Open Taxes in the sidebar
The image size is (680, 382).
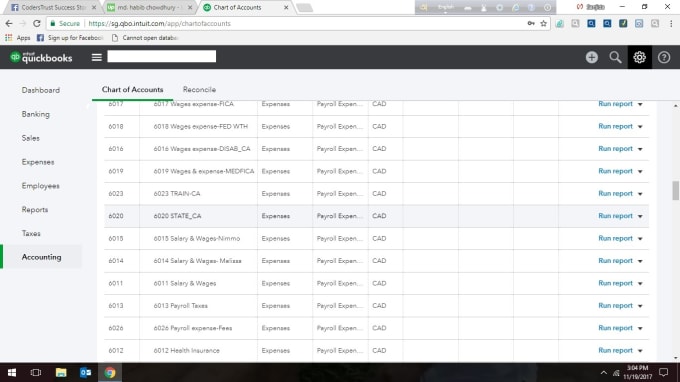coord(31,233)
